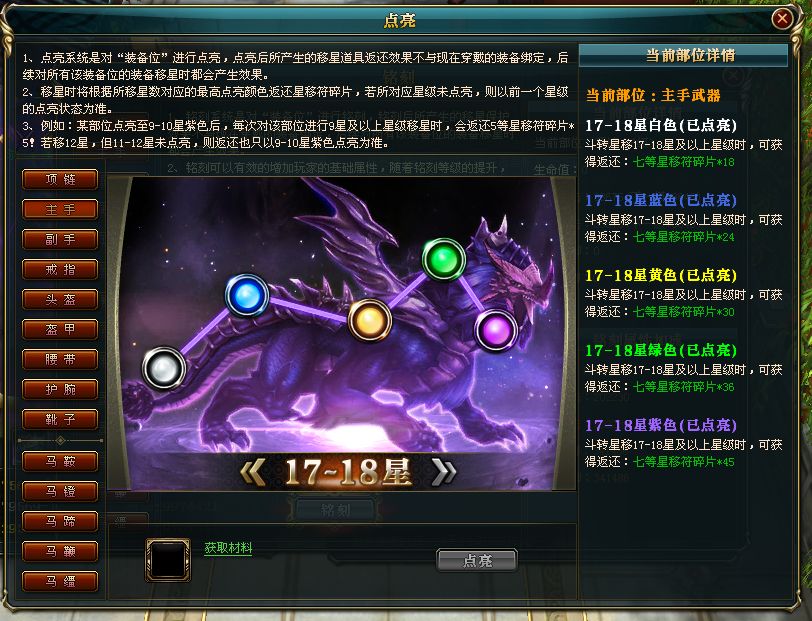Choose the 头盔 helmet slot
Viewport: 812px width, 621px height.
[x=60, y=299]
